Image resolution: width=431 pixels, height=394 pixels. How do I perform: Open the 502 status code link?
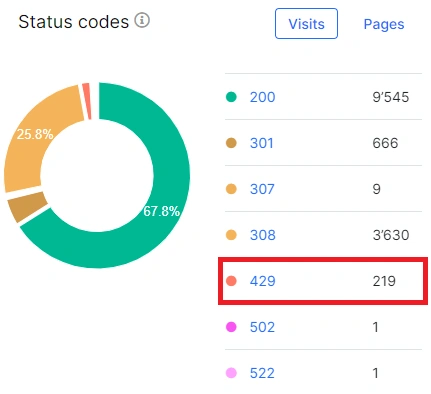[262, 327]
